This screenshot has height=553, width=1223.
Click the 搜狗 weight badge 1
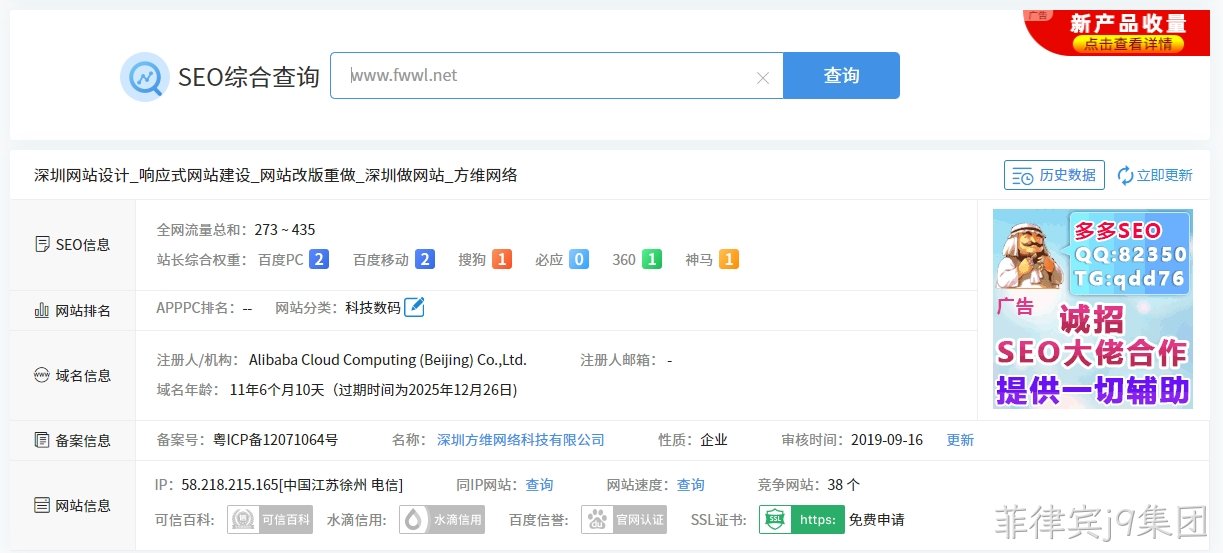click(x=501, y=260)
